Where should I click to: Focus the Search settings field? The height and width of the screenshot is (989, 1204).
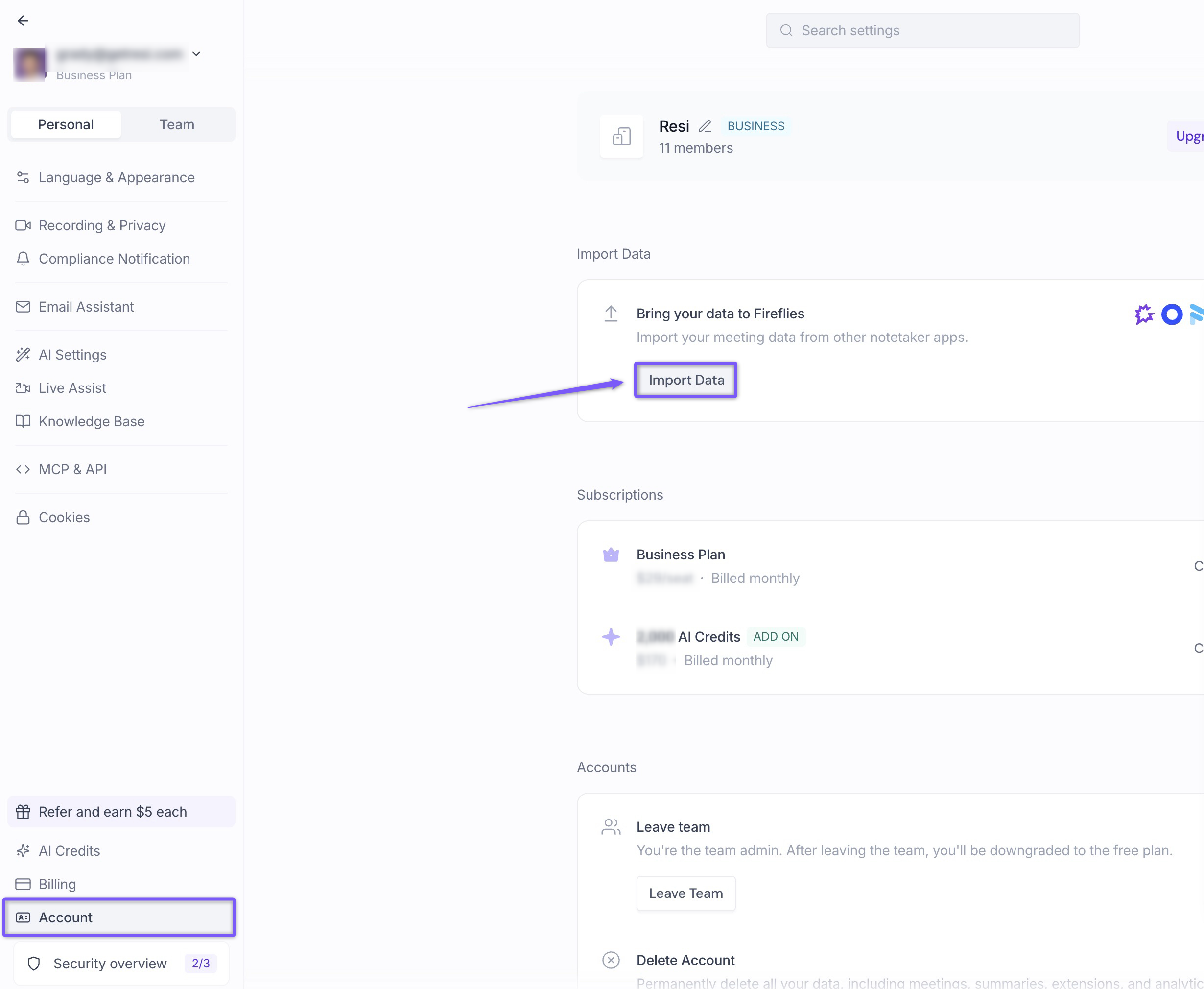[x=922, y=31]
